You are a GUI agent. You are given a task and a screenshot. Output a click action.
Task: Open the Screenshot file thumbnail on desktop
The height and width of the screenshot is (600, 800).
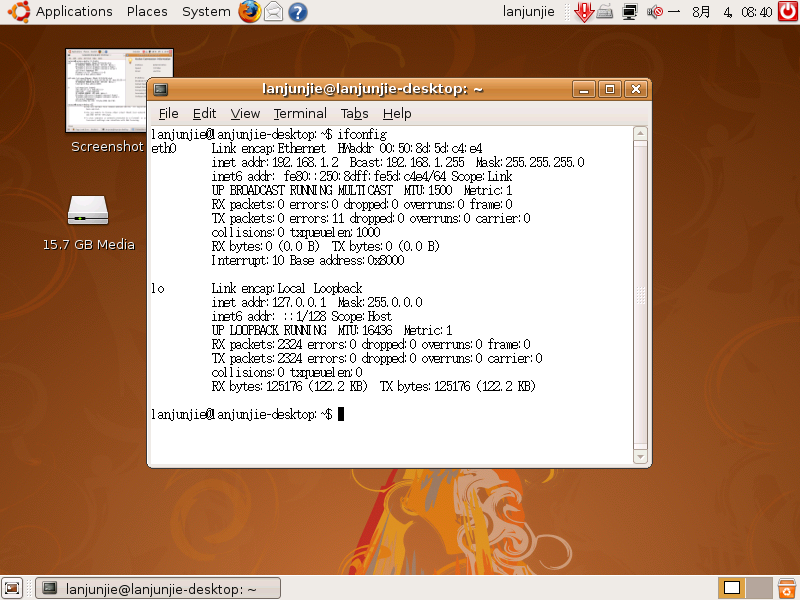pos(119,90)
